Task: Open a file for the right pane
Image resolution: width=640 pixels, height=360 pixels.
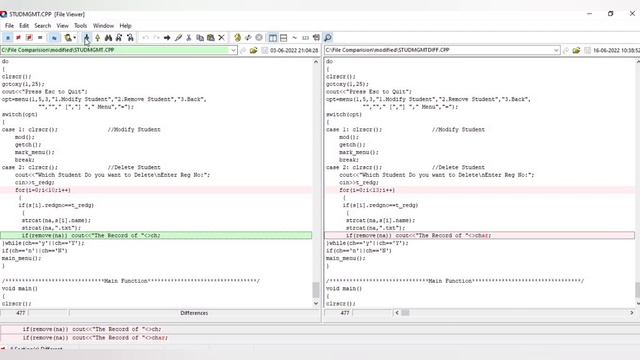Action: click(x=576, y=50)
